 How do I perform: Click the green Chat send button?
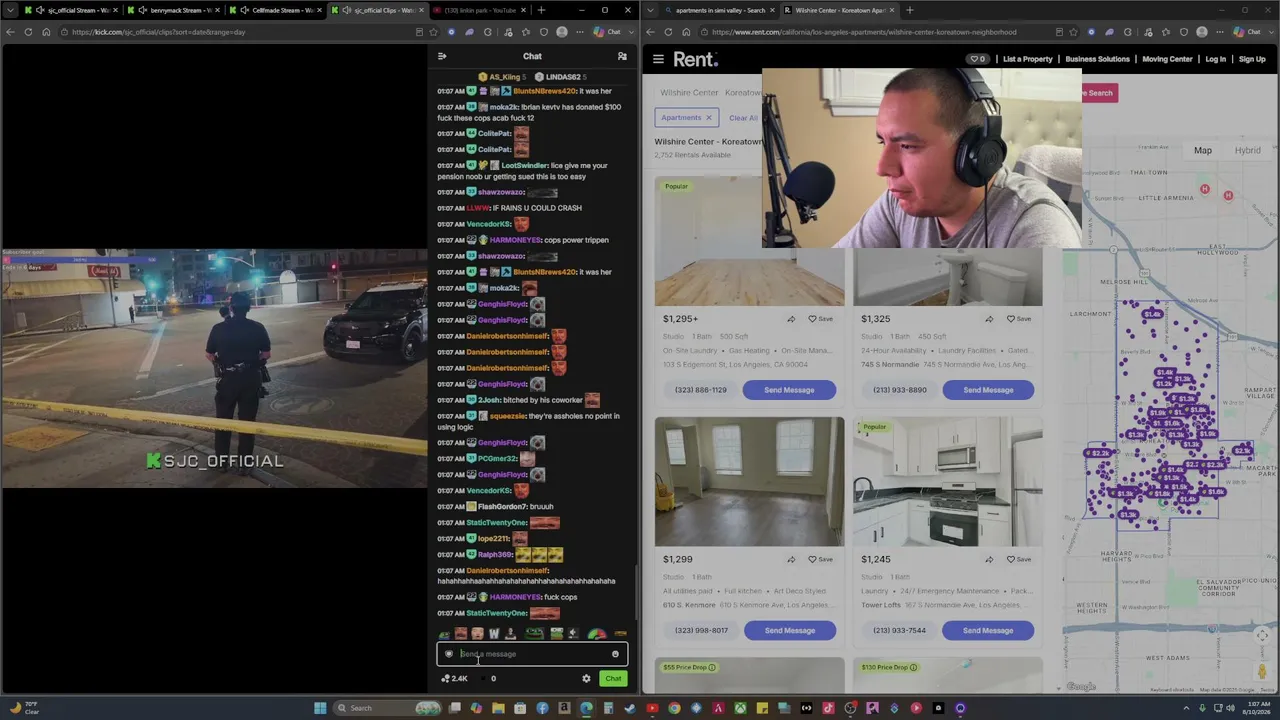point(613,679)
